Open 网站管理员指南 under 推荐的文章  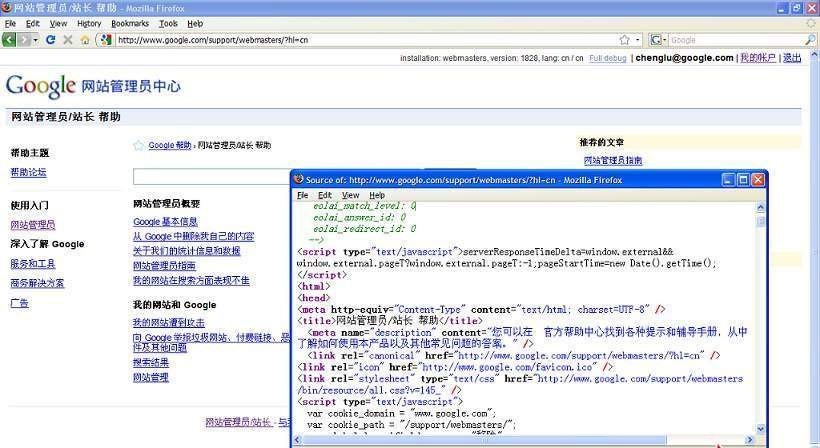(x=613, y=160)
